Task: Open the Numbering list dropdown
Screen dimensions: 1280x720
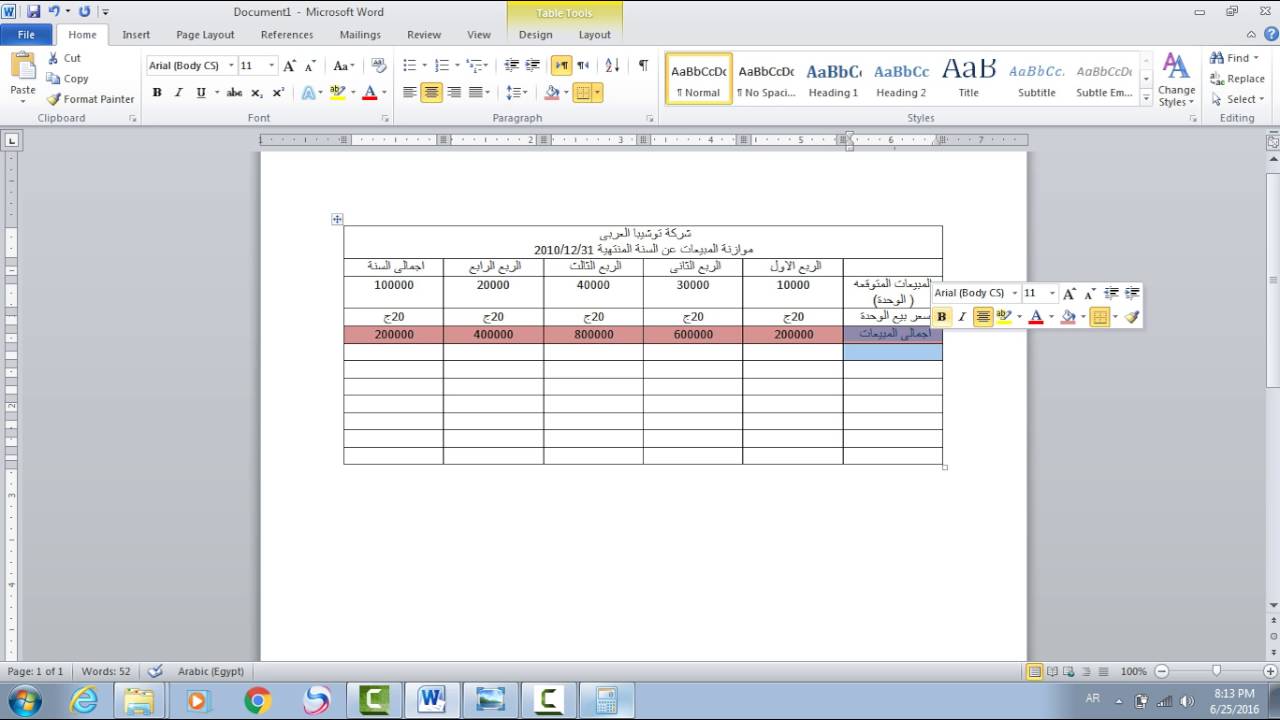Action: (x=457, y=66)
